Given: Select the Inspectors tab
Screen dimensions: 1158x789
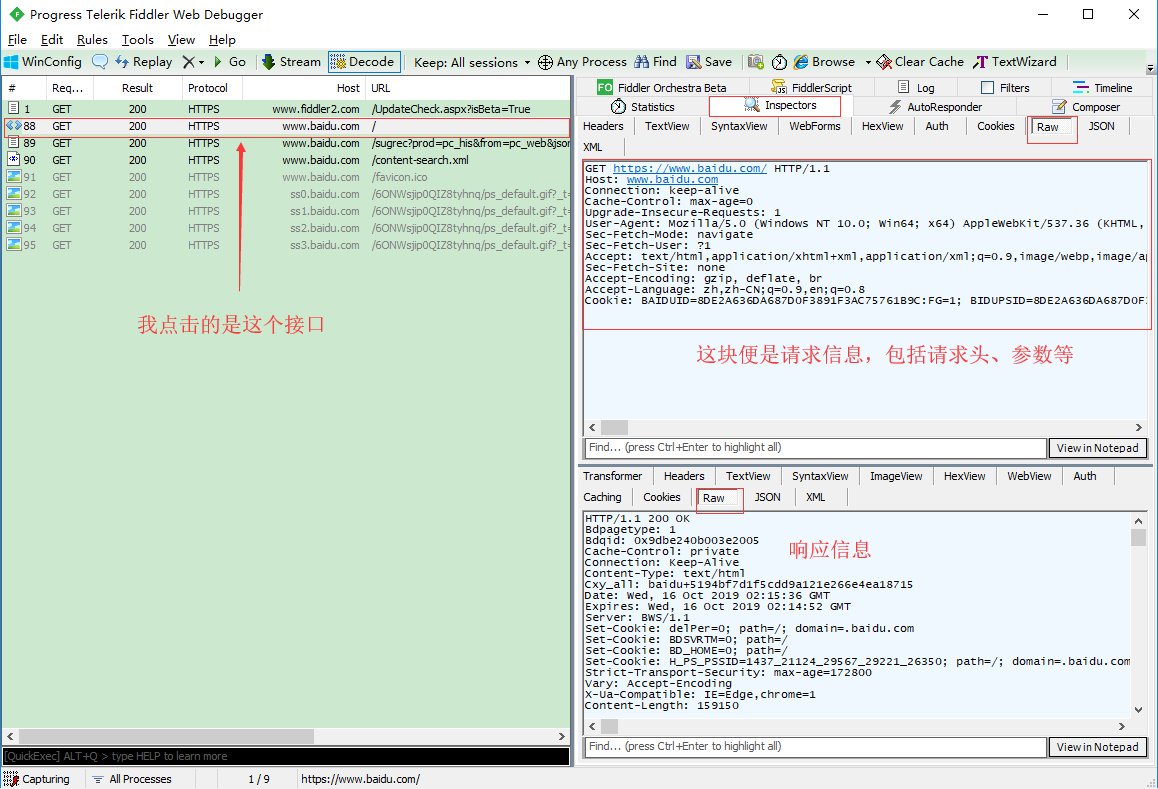Looking at the screenshot, I should point(780,106).
